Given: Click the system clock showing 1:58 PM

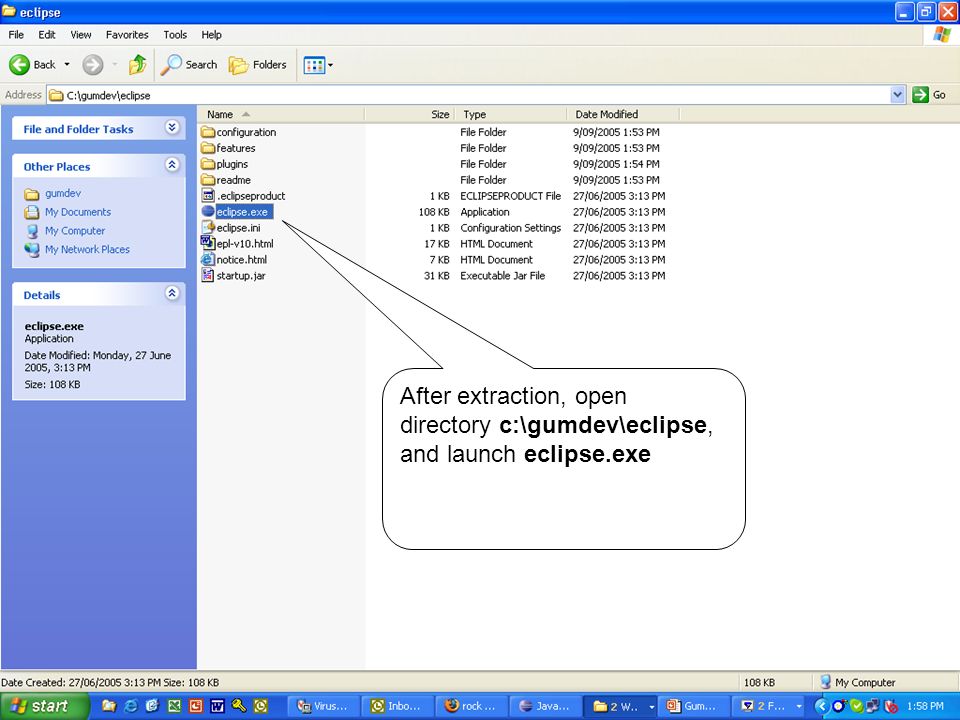Looking at the screenshot, I should [x=926, y=706].
